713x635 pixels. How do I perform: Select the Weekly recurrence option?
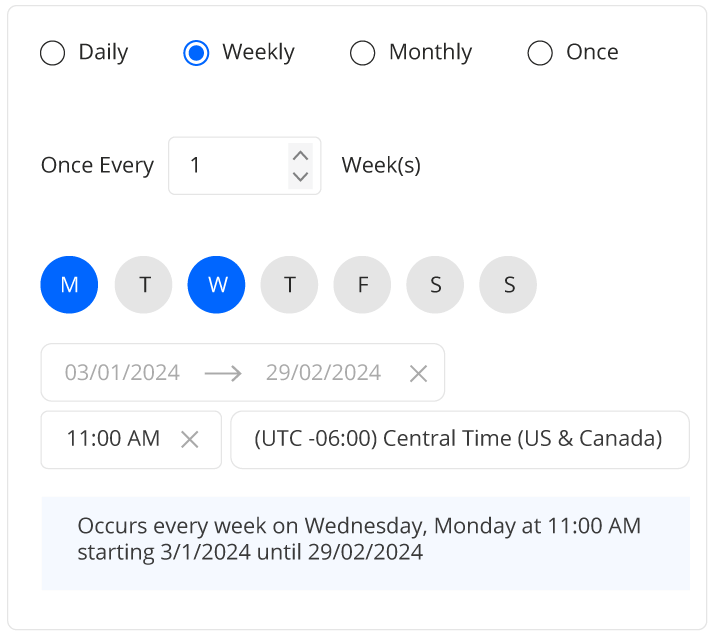(197, 53)
